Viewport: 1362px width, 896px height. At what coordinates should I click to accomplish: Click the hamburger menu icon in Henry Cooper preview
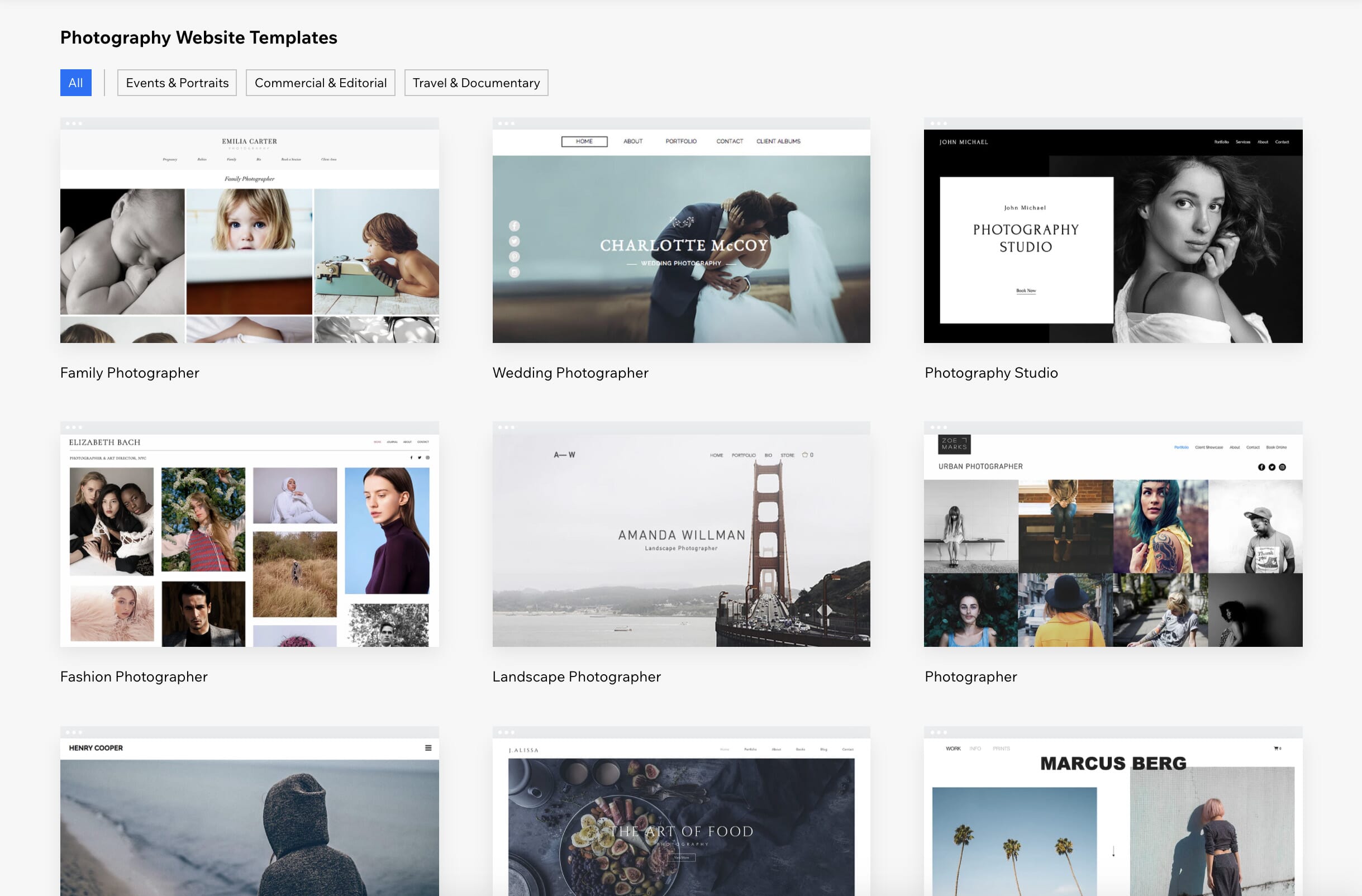(x=428, y=748)
